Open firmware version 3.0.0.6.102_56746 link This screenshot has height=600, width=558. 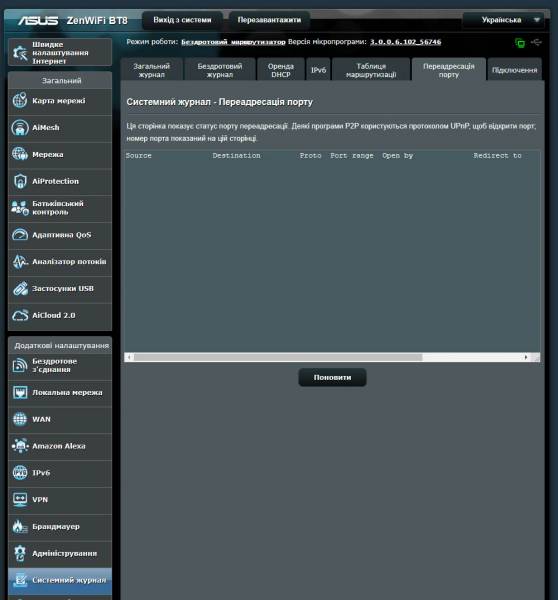coord(405,42)
